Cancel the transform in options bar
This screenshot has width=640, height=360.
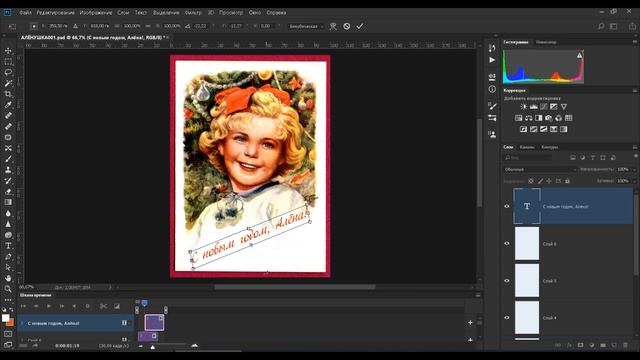tap(347, 26)
